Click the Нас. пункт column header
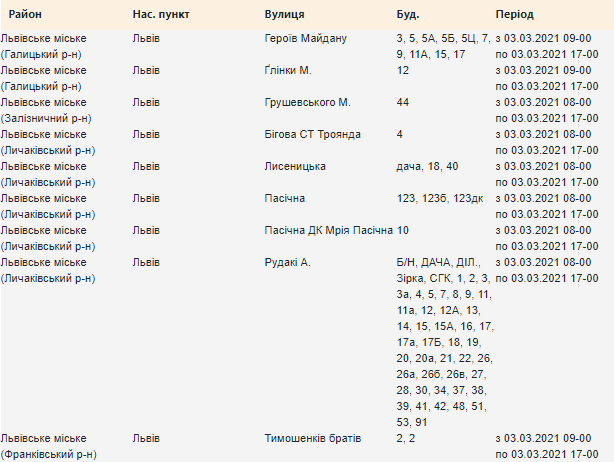Image resolution: width=614 pixels, height=462 pixels. (x=161, y=14)
